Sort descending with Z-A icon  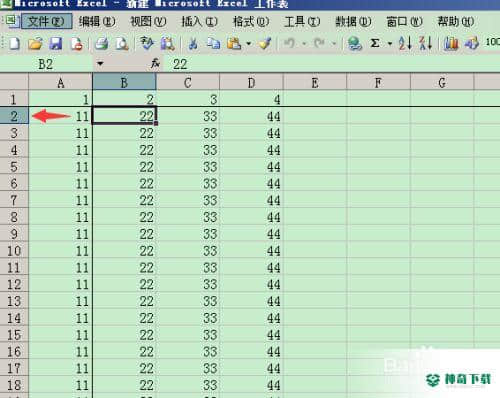pos(426,44)
